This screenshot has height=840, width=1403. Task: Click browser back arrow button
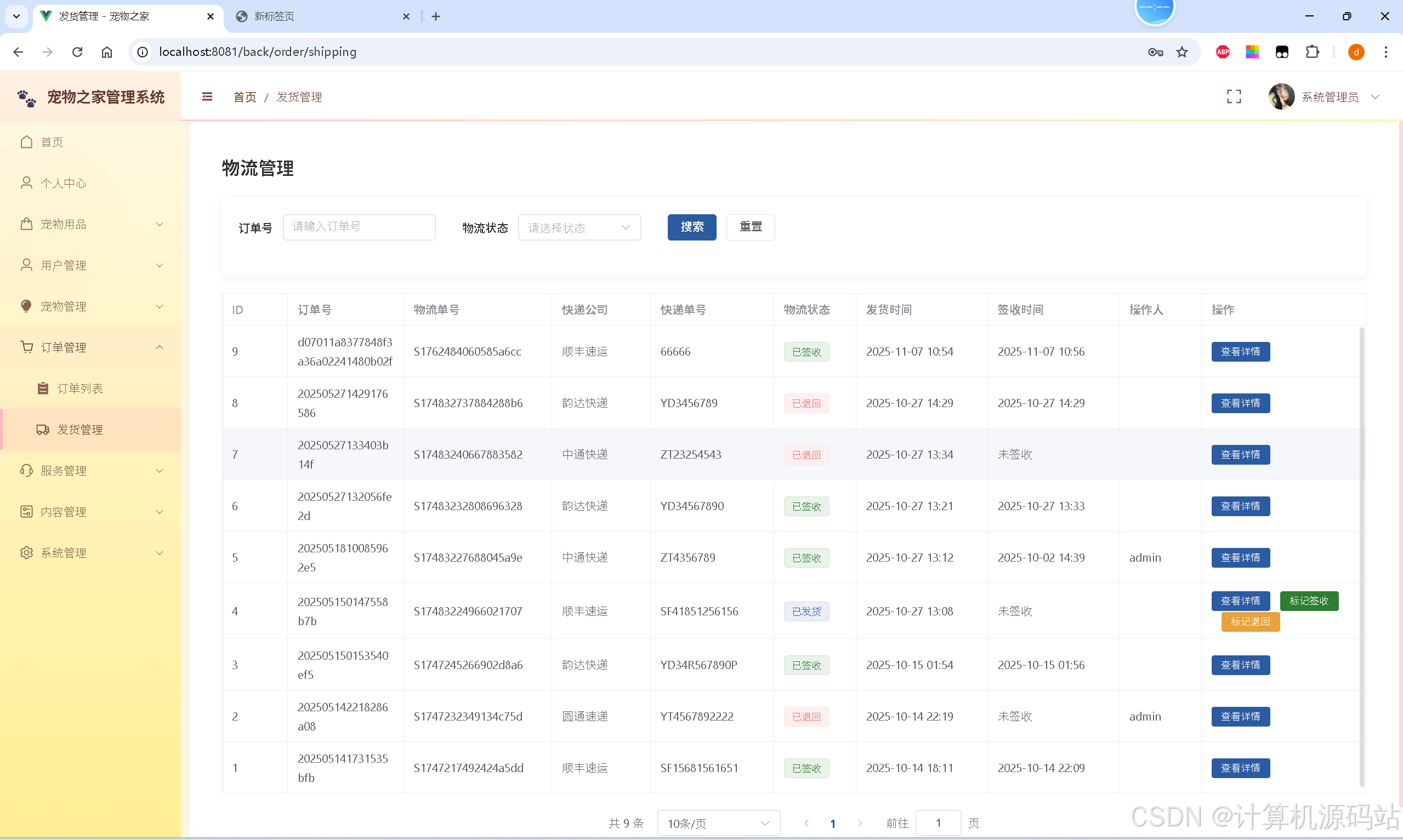click(18, 52)
